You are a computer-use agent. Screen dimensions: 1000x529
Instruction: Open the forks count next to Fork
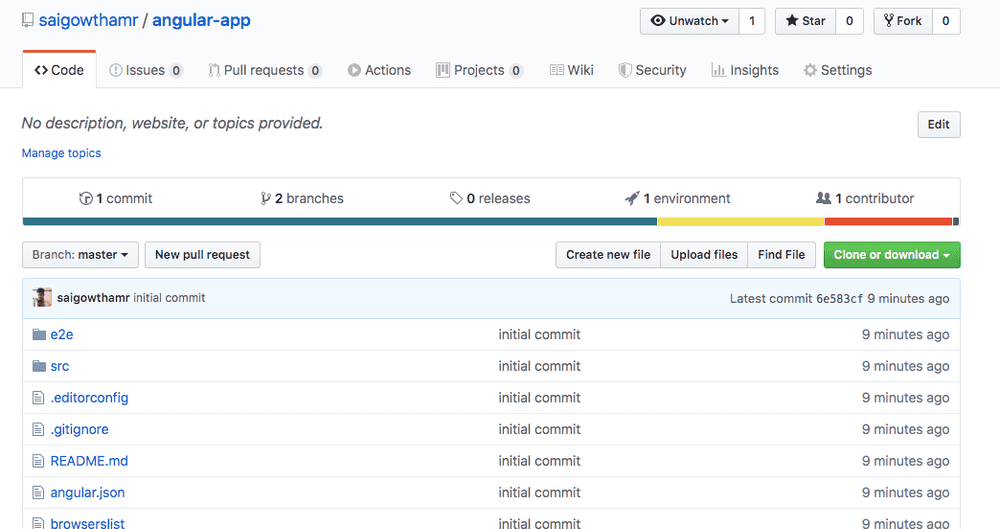[946, 21]
